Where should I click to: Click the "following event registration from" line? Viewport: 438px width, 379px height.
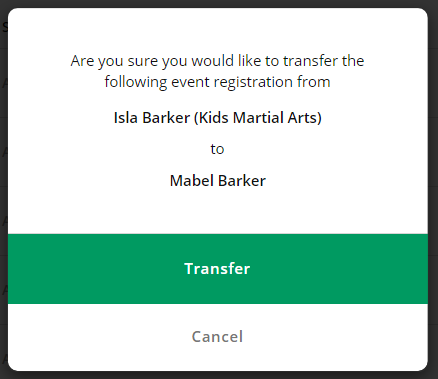(217, 82)
